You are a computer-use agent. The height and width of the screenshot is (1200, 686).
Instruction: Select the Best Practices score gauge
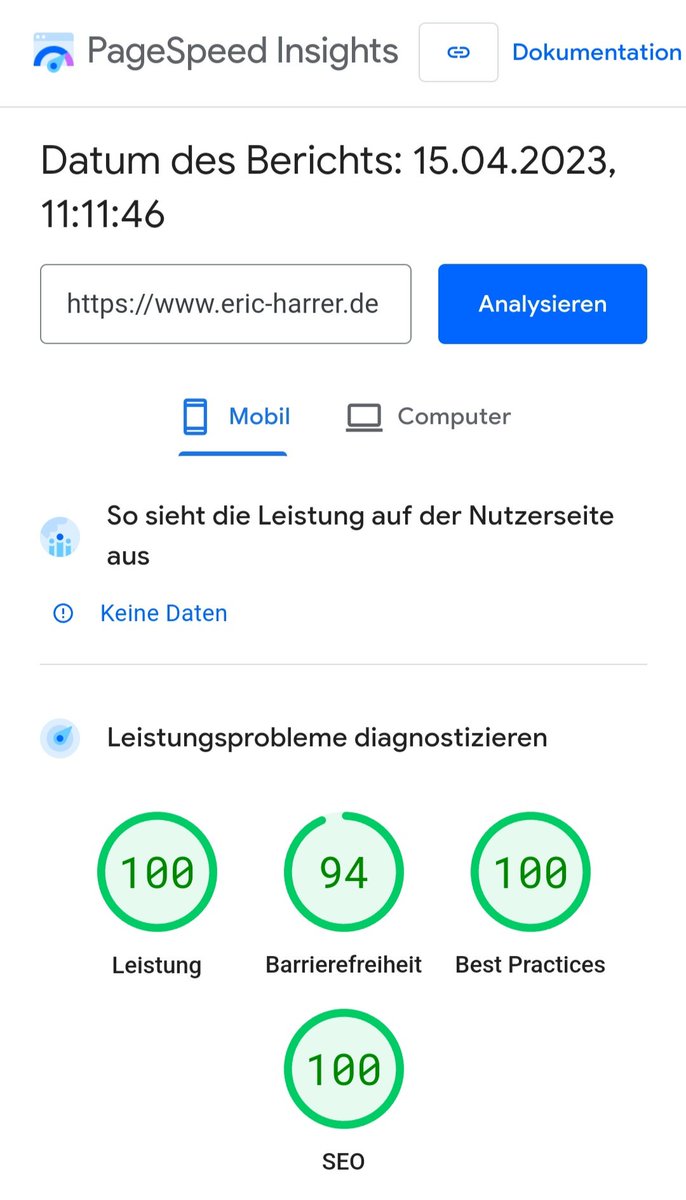tap(531, 872)
